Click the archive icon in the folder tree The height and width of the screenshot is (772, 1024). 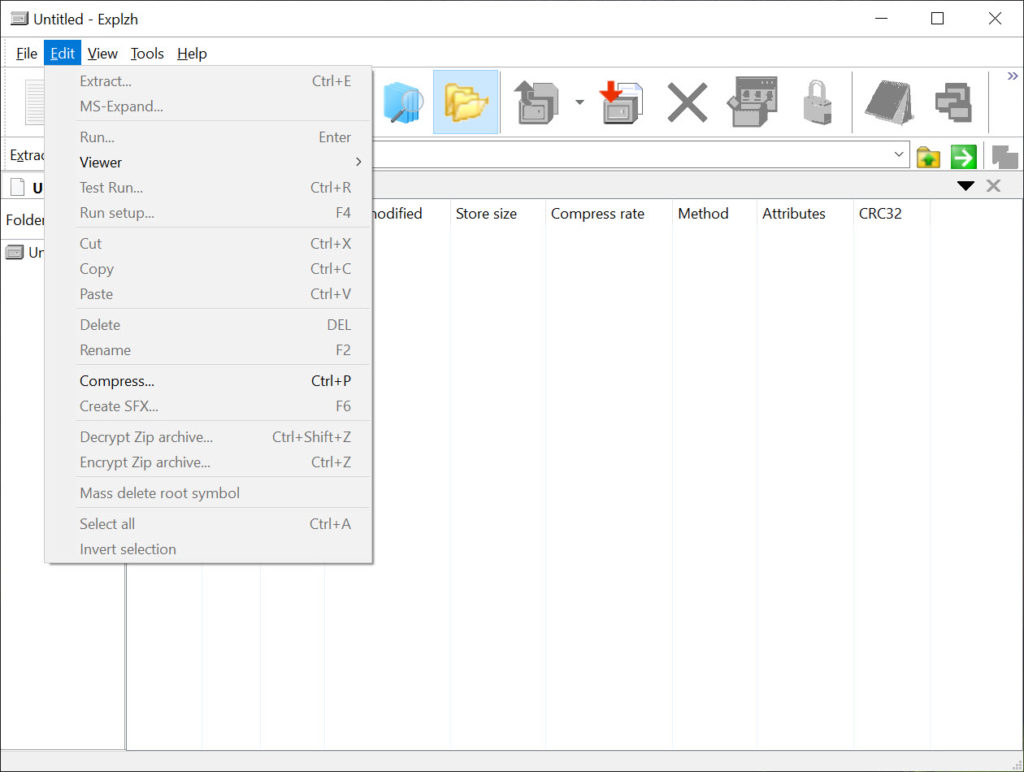pos(14,252)
